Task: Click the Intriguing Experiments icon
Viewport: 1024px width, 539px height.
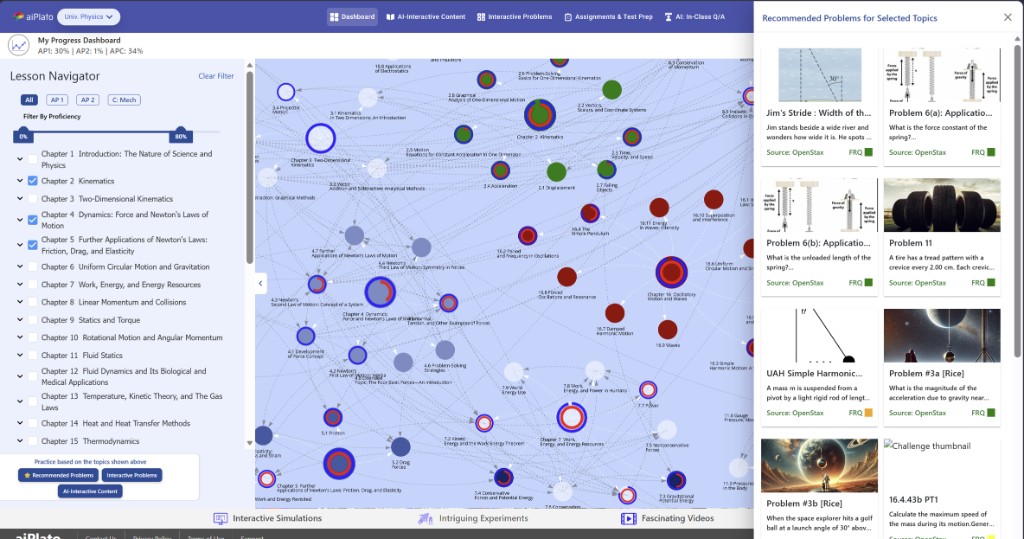Action: [425, 519]
